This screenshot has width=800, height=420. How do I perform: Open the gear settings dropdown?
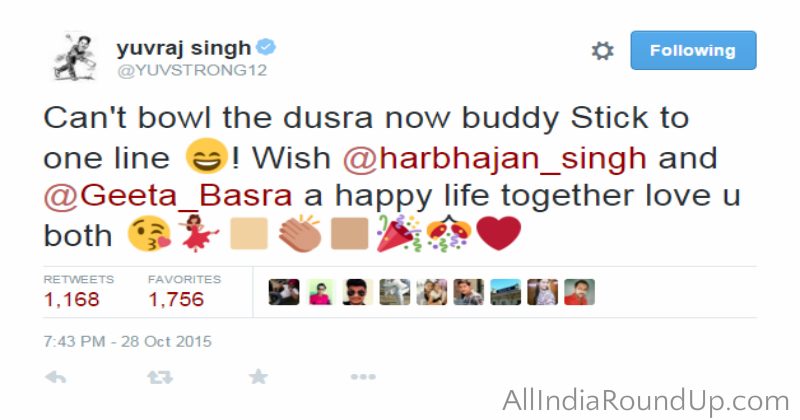click(x=603, y=51)
